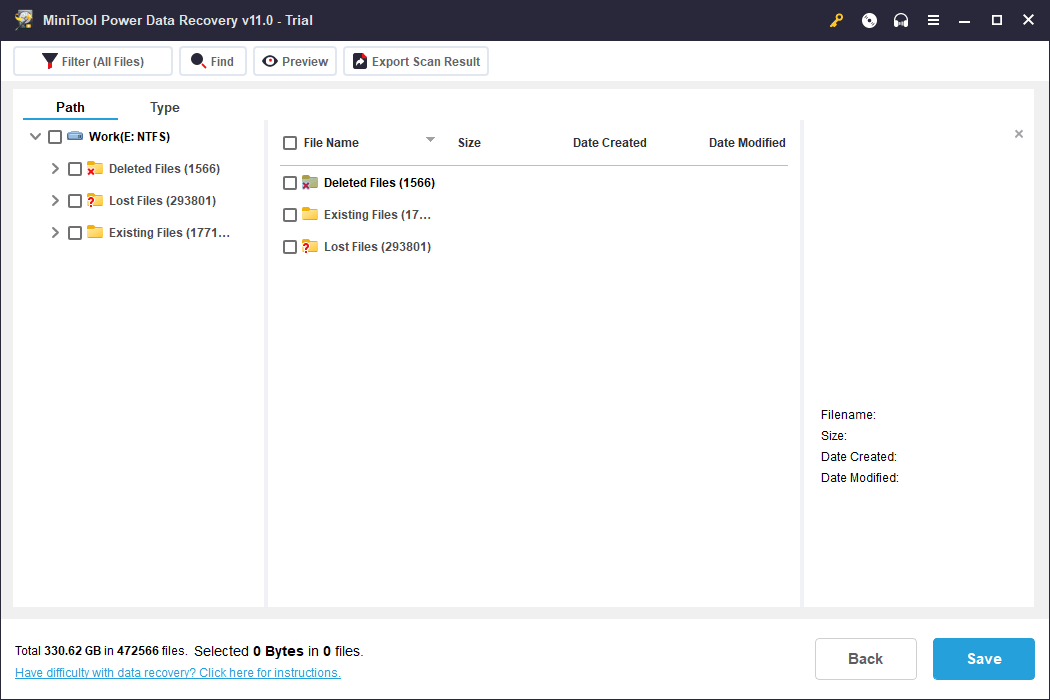Click the Lost Files folder icon in tree

[94, 200]
